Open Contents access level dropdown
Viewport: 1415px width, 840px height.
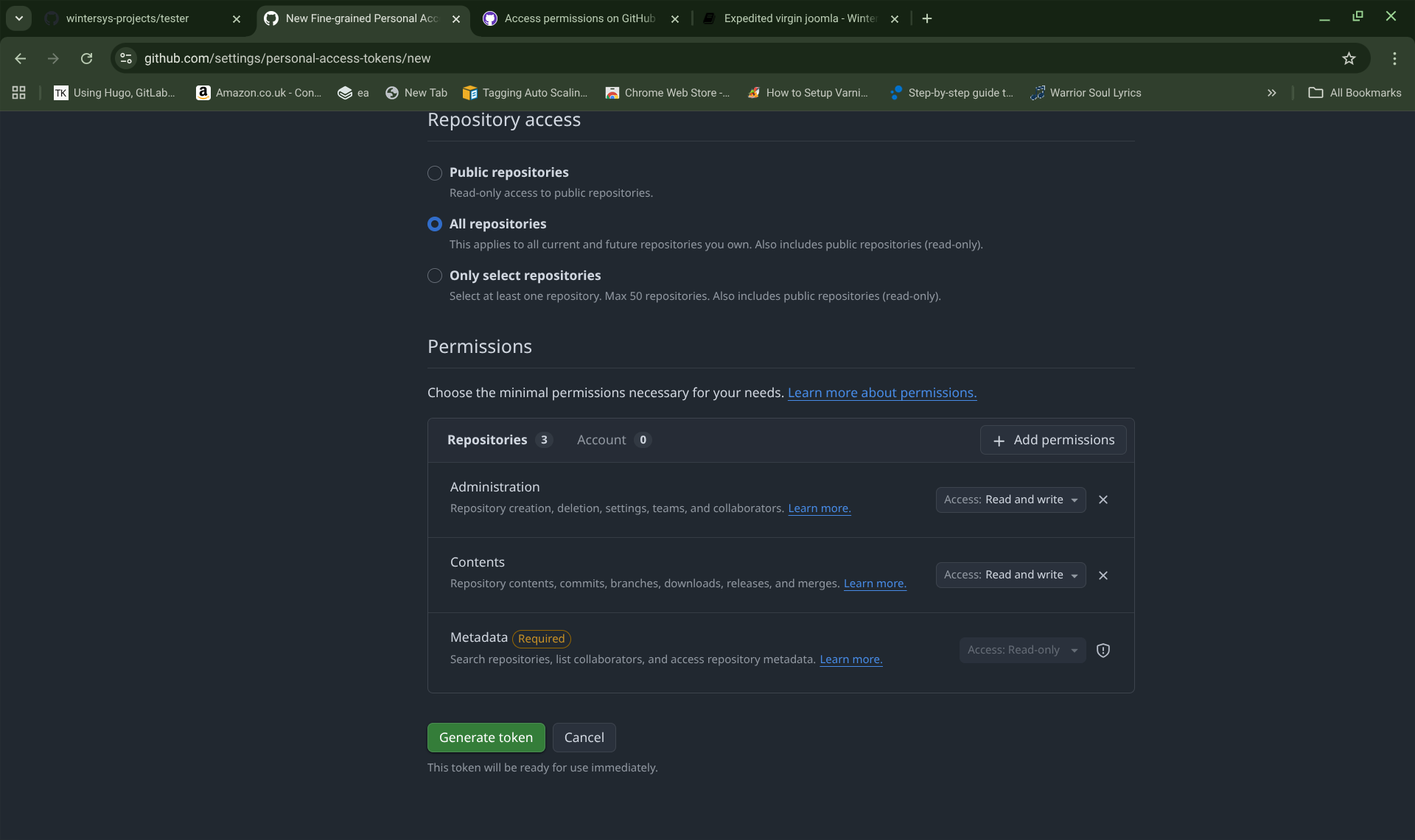coord(1010,575)
